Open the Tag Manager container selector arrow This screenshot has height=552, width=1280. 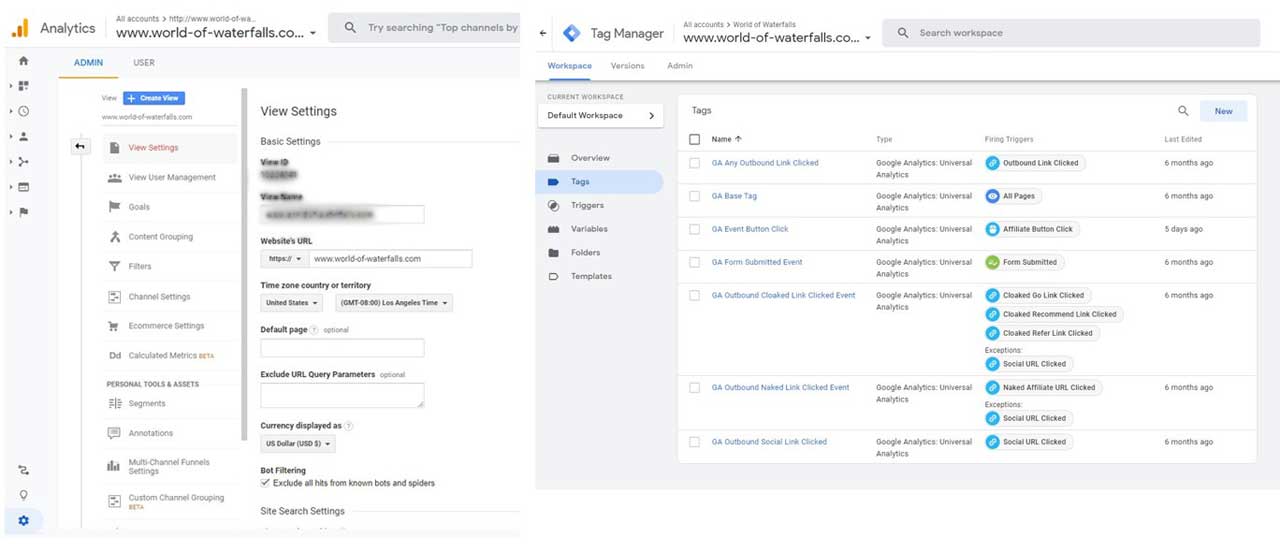[868, 38]
